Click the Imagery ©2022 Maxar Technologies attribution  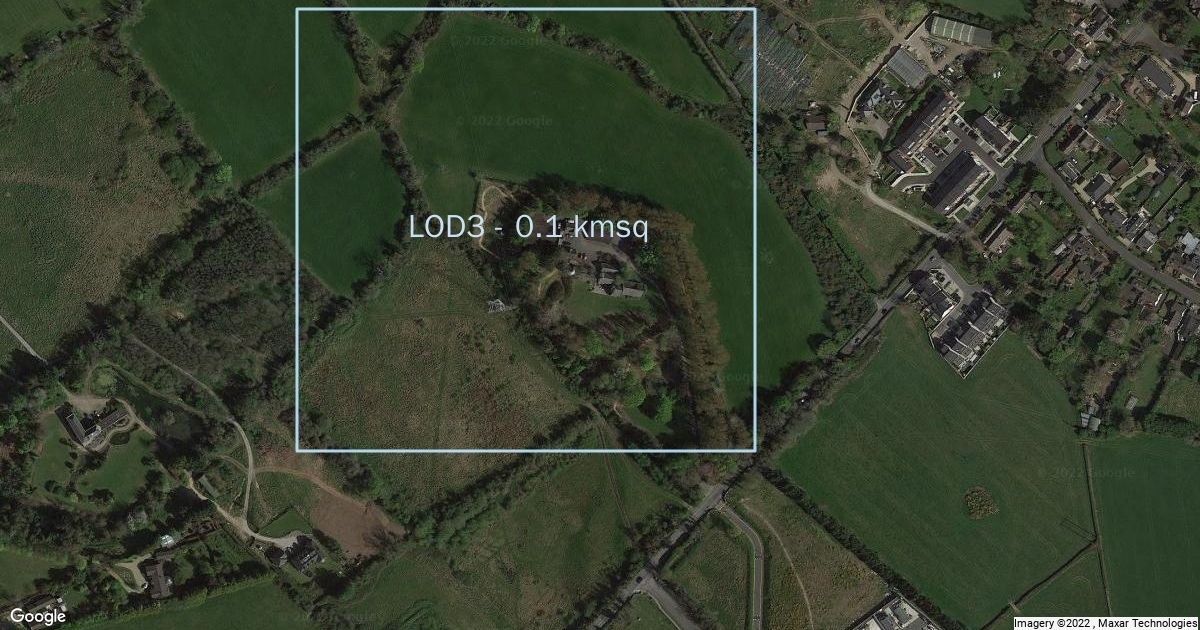pyautogui.click(x=1106, y=623)
